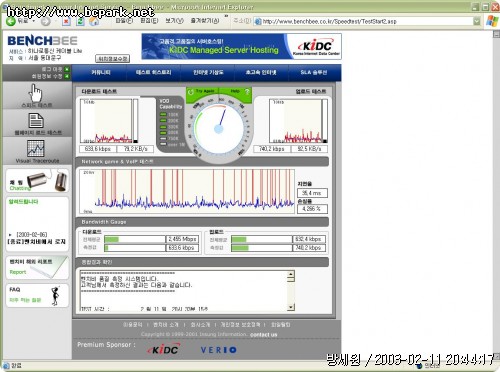This screenshot has height=372, width=500.
Task: Click the download average bandwidth bar (2.455 Mbps)
Action: [x=135, y=239]
